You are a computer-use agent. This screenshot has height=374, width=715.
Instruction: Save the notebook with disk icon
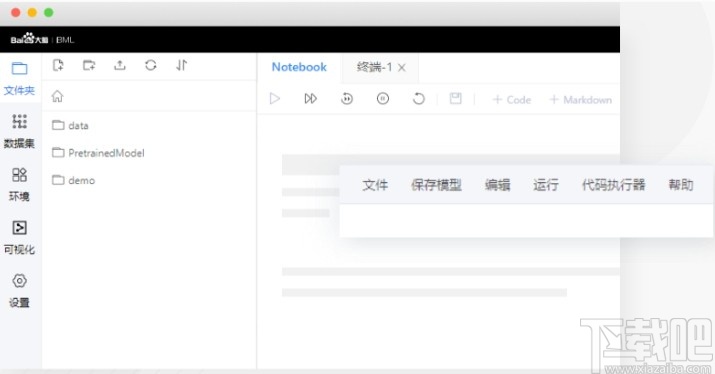pyautogui.click(x=456, y=99)
